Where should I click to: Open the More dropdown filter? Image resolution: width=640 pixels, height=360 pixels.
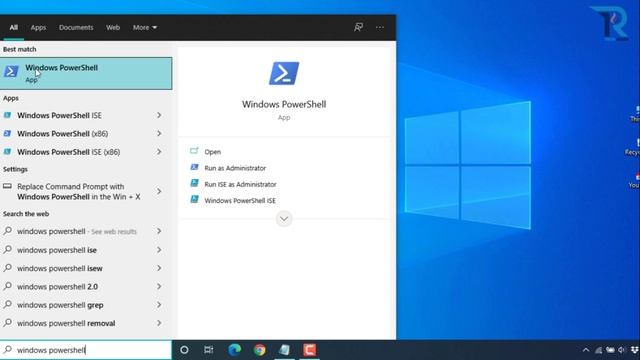[145, 27]
